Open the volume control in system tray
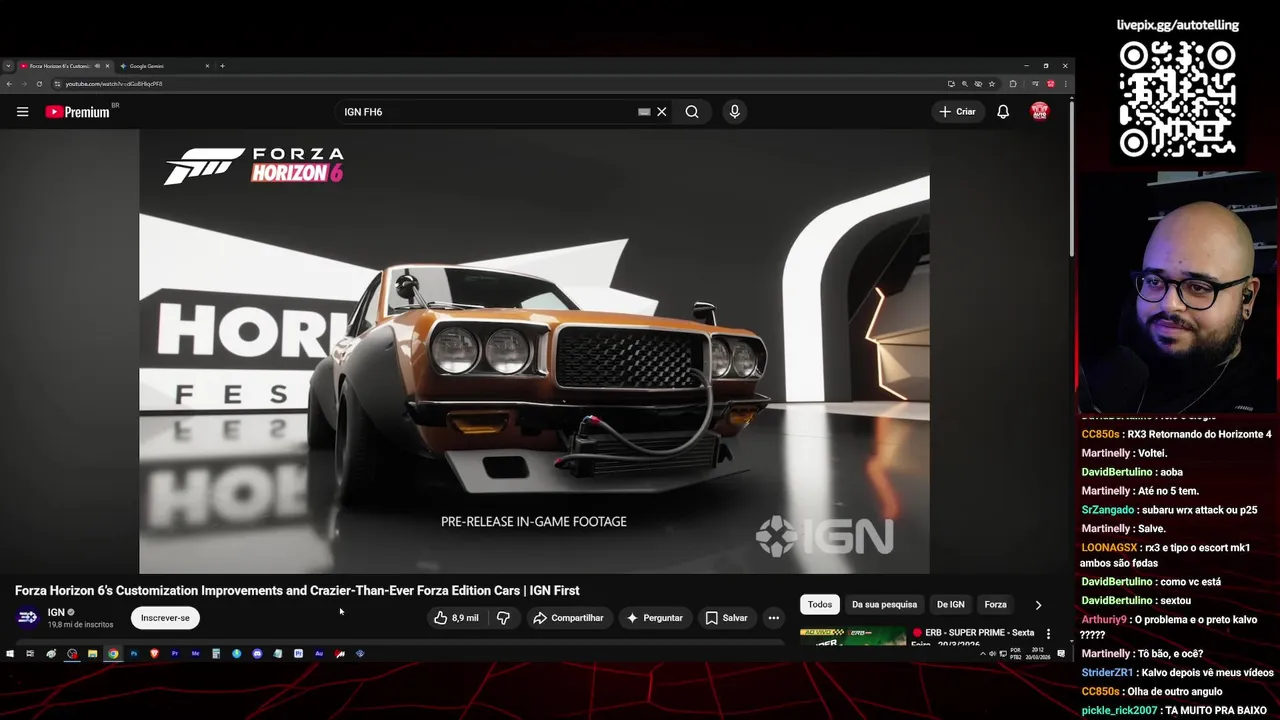 [x=993, y=654]
